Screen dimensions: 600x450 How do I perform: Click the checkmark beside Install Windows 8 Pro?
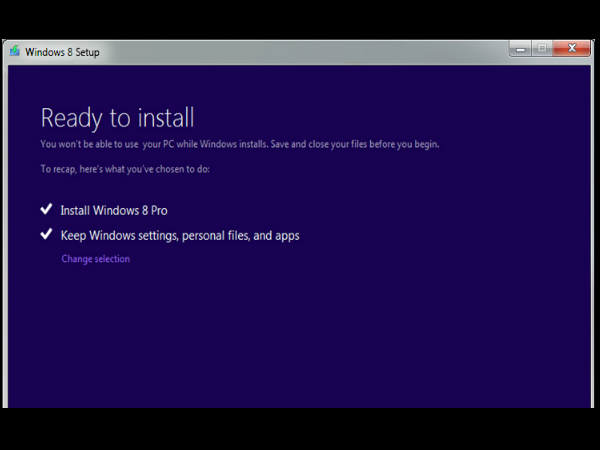(x=46, y=209)
